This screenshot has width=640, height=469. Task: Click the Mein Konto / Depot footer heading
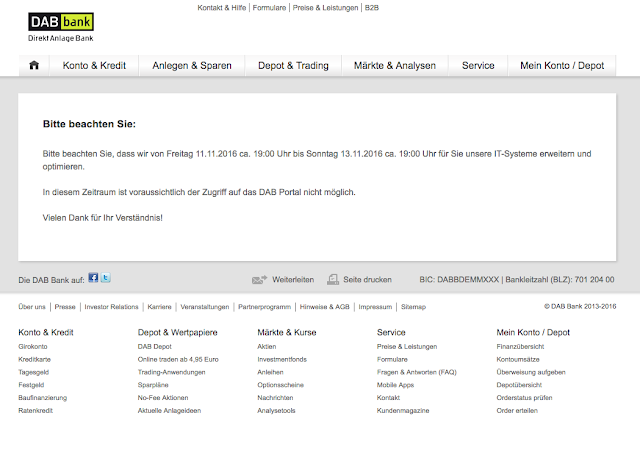[533, 333]
